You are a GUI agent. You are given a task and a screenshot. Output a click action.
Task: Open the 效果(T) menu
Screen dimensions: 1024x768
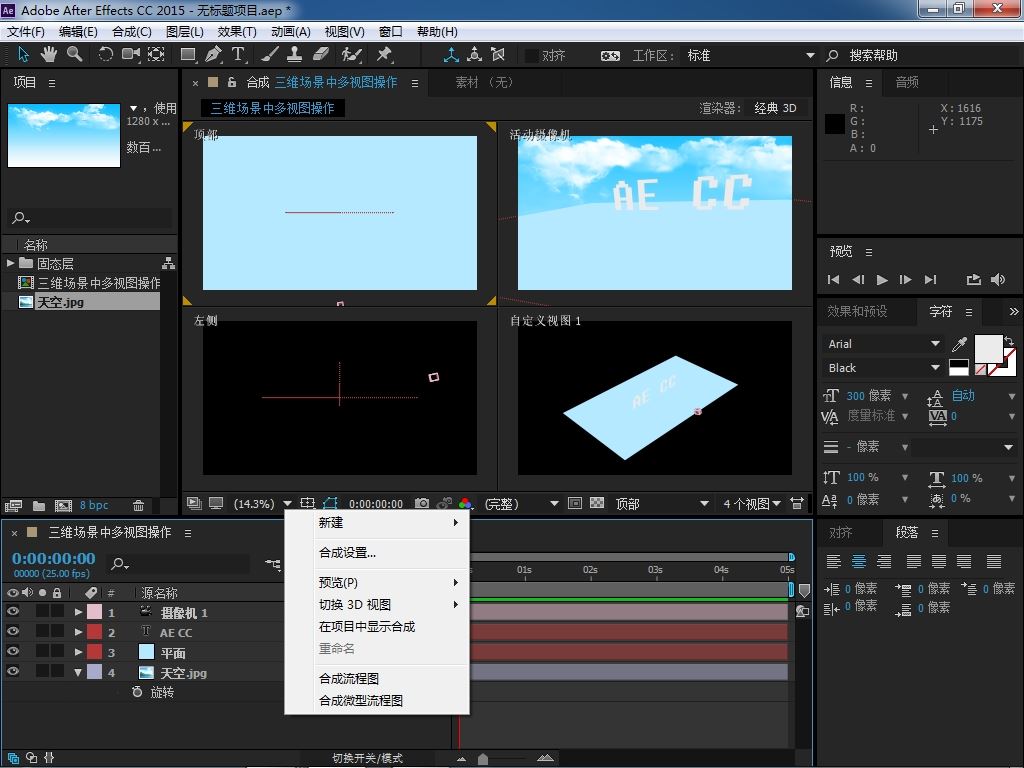point(237,32)
